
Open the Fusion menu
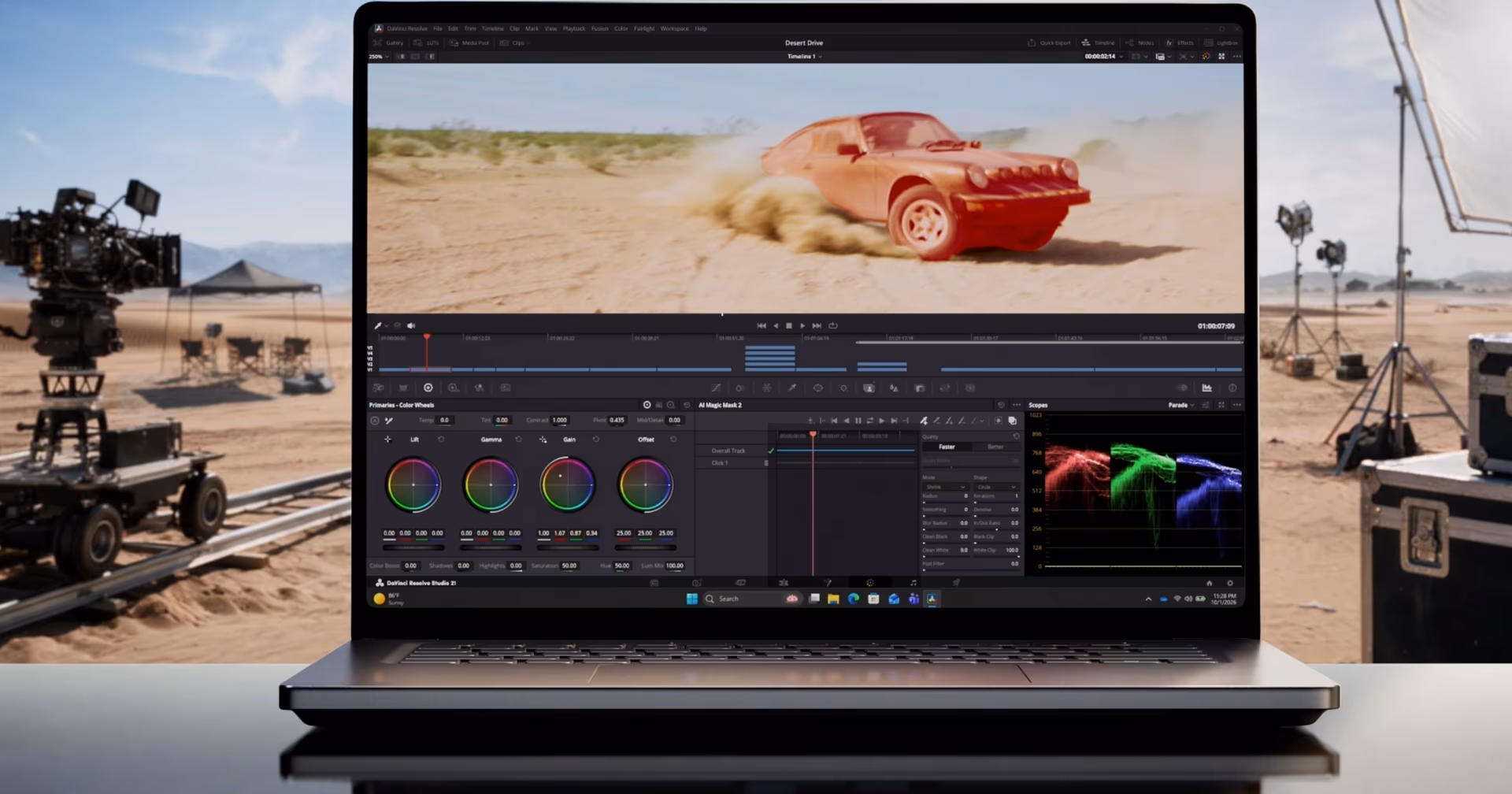coord(600,28)
